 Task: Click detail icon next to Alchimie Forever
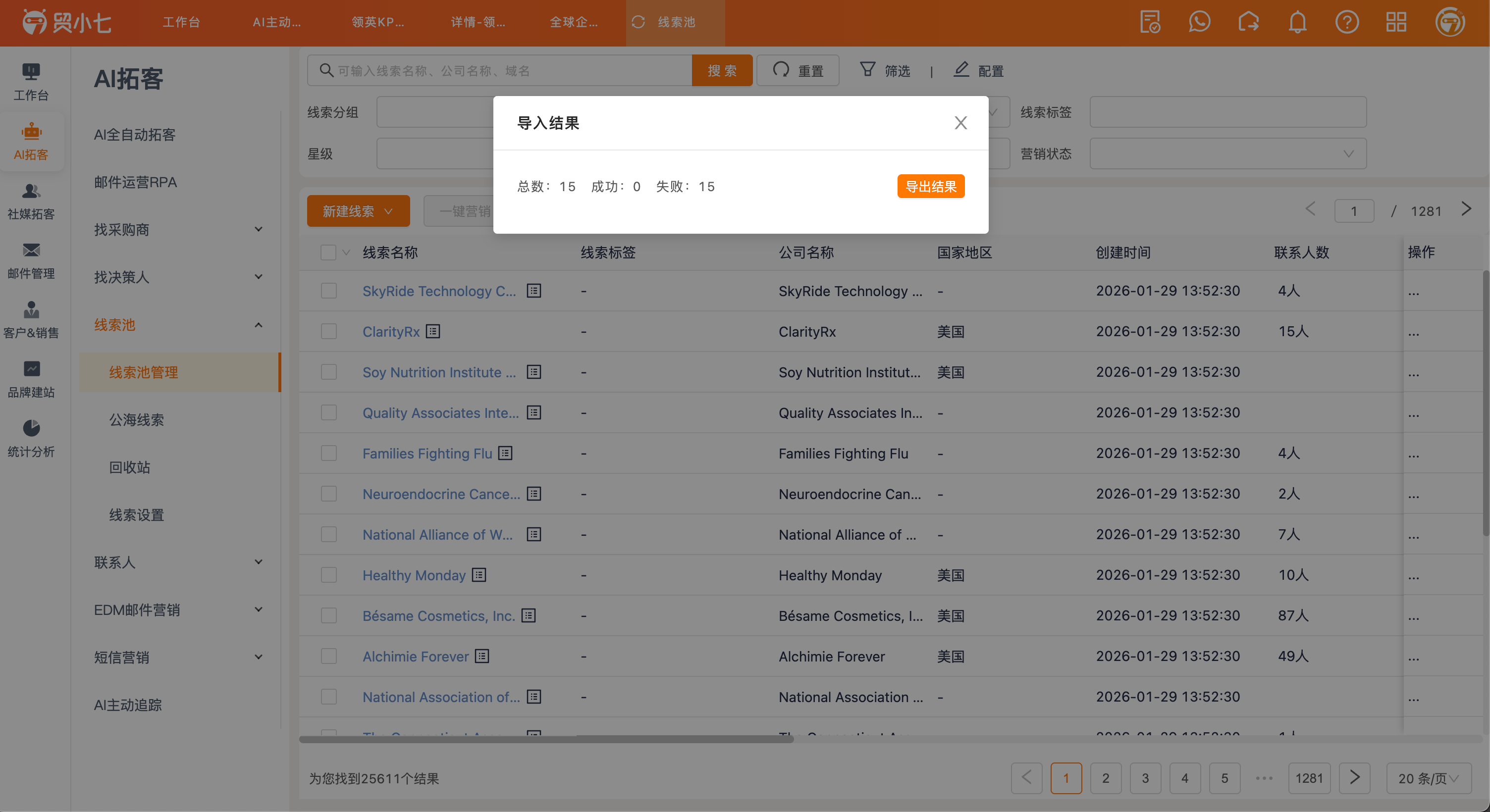[x=482, y=657]
